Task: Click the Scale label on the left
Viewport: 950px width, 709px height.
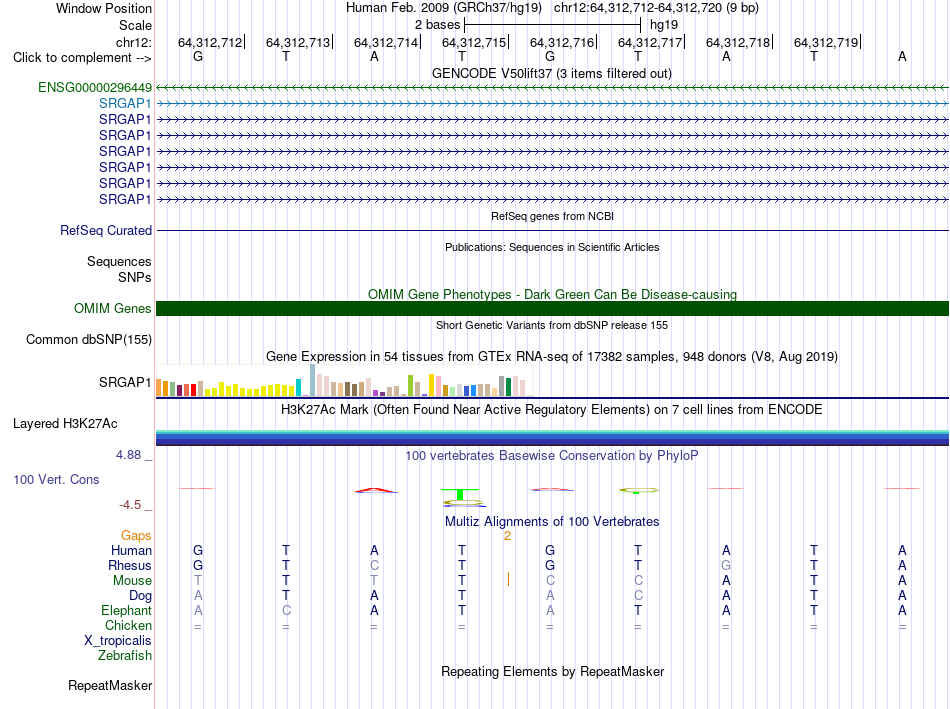Action: point(135,25)
